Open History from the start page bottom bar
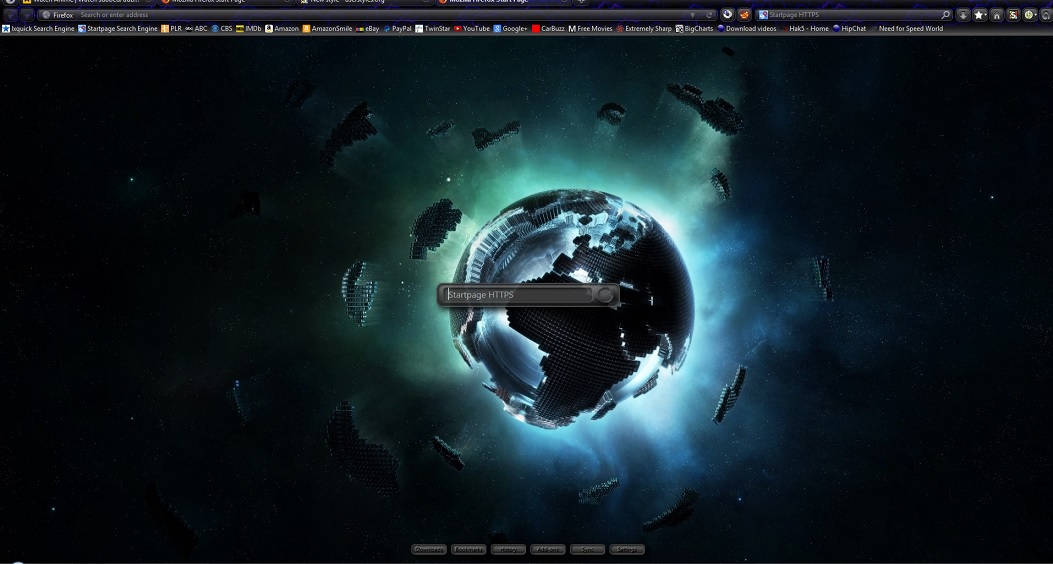Image resolution: width=1053 pixels, height=564 pixels. coord(508,549)
